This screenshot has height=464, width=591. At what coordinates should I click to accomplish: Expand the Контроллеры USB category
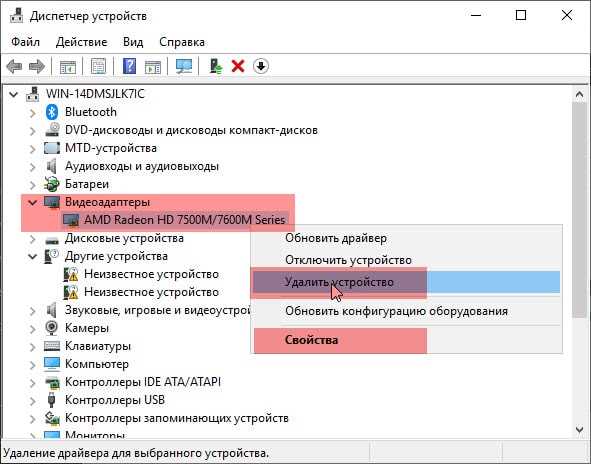pos(33,401)
